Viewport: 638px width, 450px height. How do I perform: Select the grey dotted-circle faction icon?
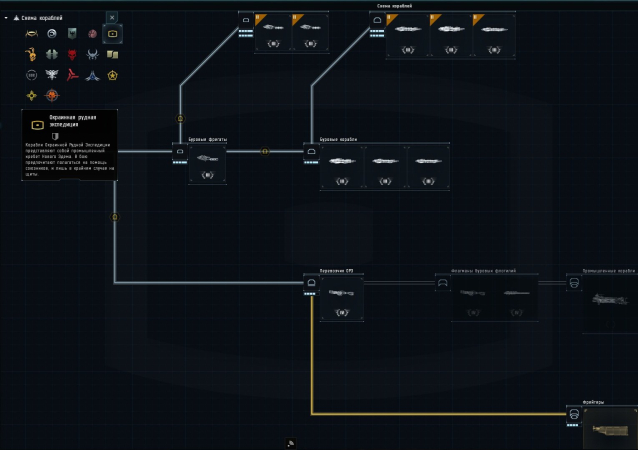(31, 75)
